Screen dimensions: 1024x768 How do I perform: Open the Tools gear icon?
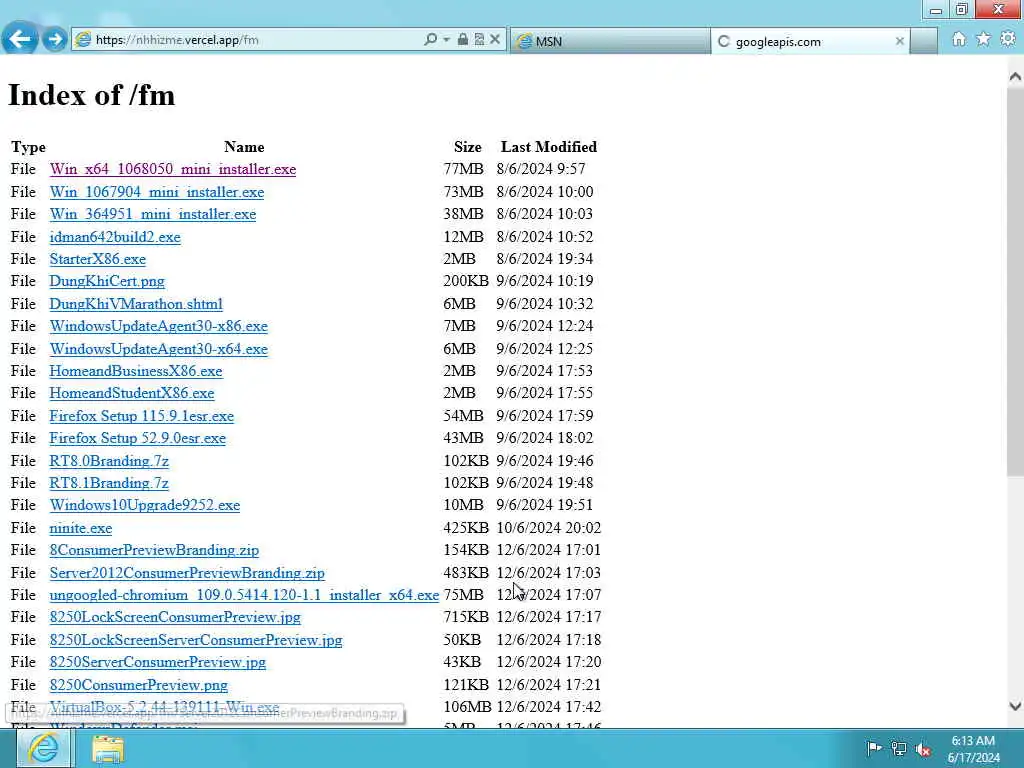[x=1008, y=39]
